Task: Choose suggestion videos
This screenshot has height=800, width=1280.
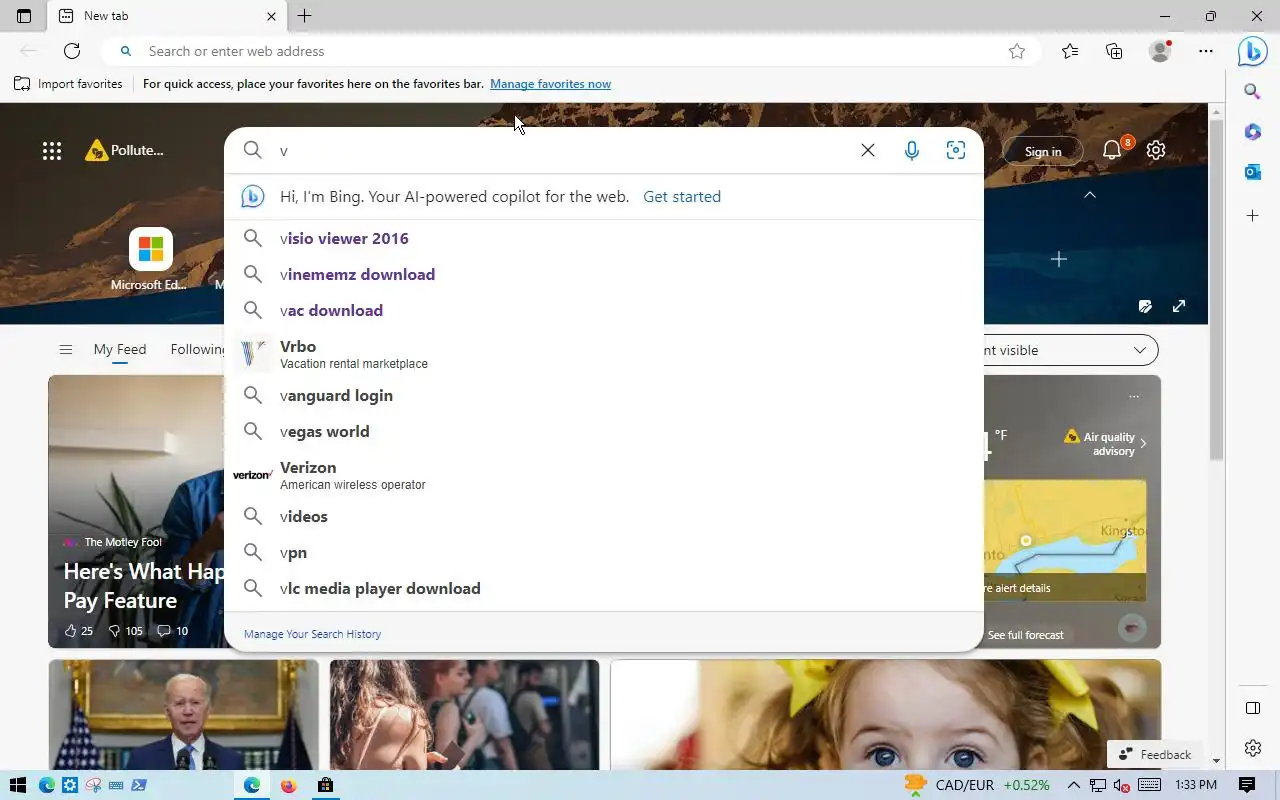Action: coord(604,516)
